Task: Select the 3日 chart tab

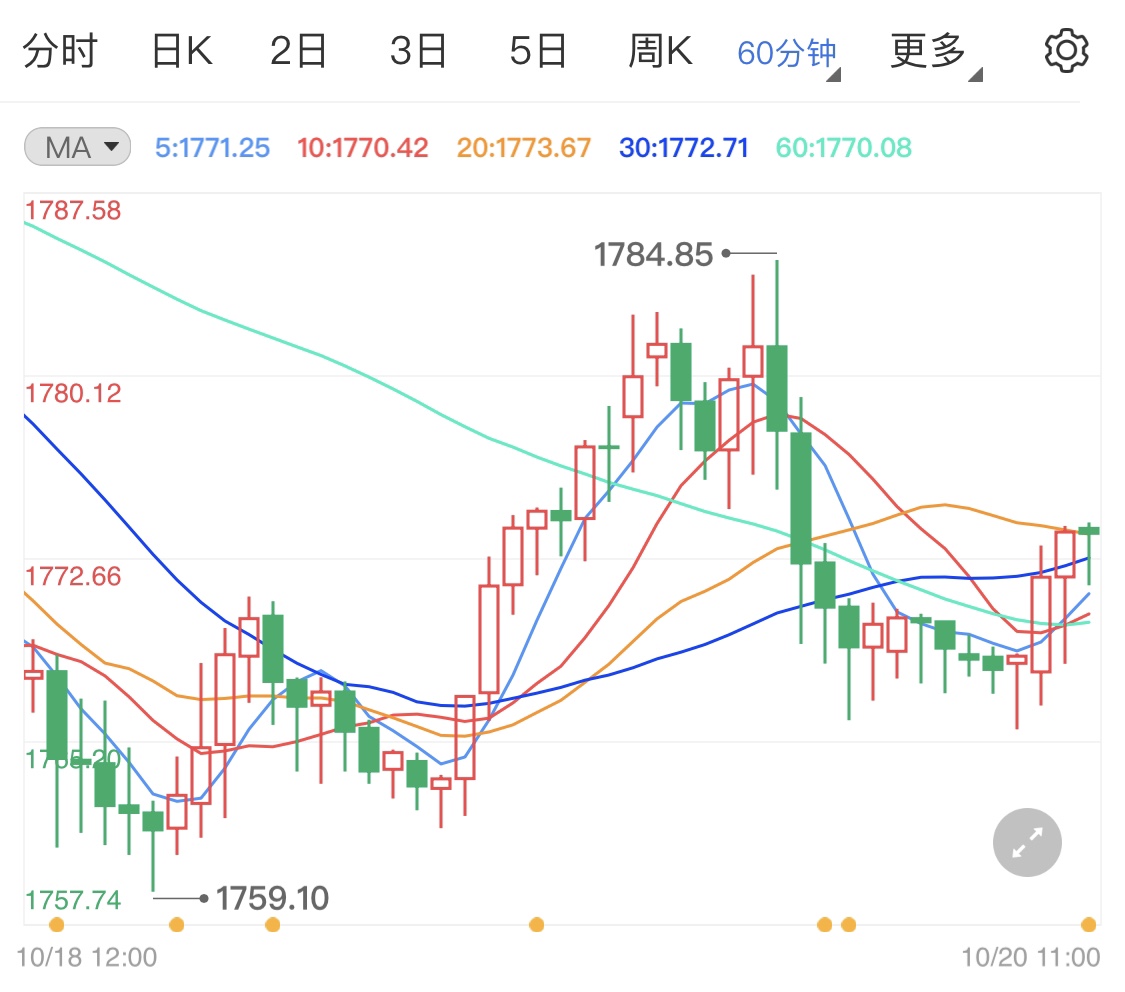Action: click(x=418, y=51)
